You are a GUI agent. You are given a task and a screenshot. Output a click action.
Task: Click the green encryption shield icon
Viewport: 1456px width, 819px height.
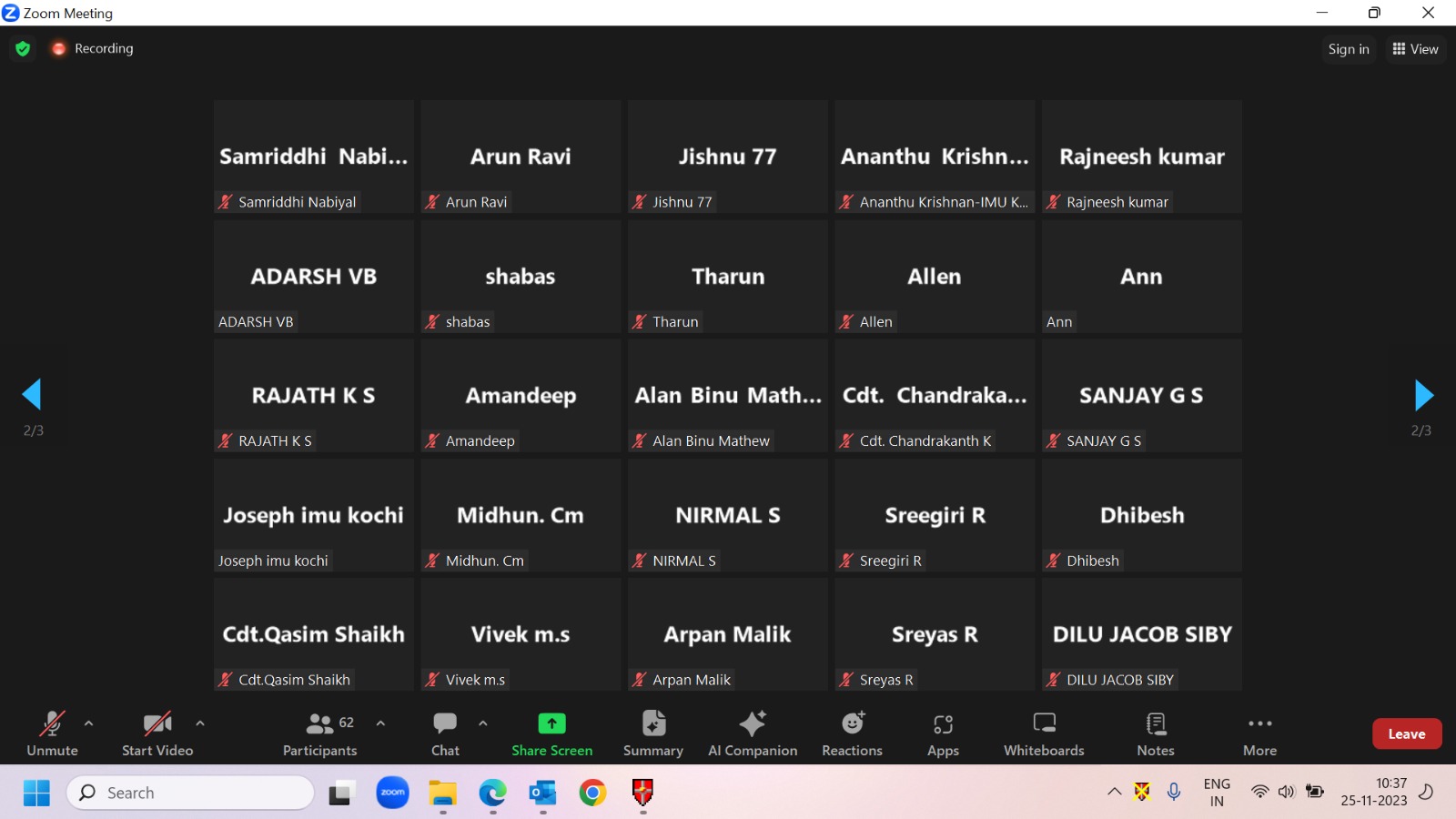pos(24,49)
